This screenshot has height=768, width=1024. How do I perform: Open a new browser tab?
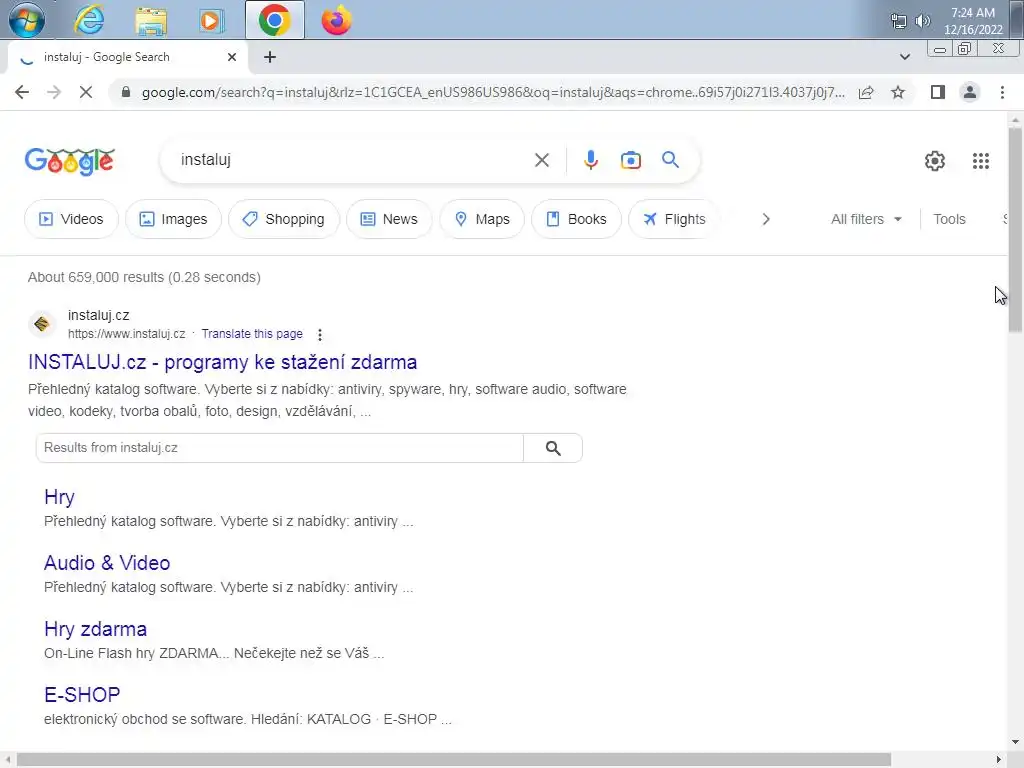click(x=270, y=57)
